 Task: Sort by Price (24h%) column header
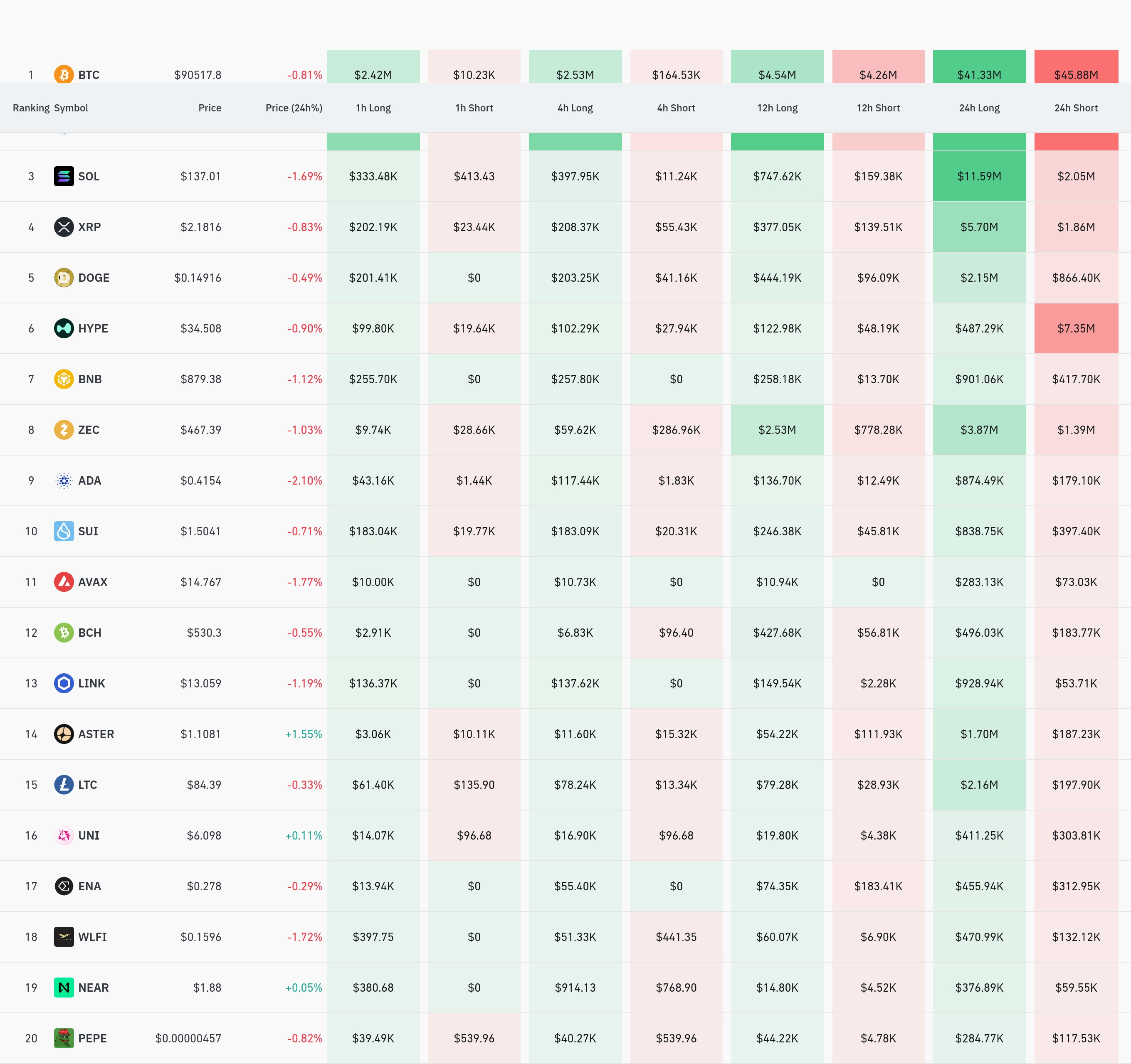pos(294,108)
